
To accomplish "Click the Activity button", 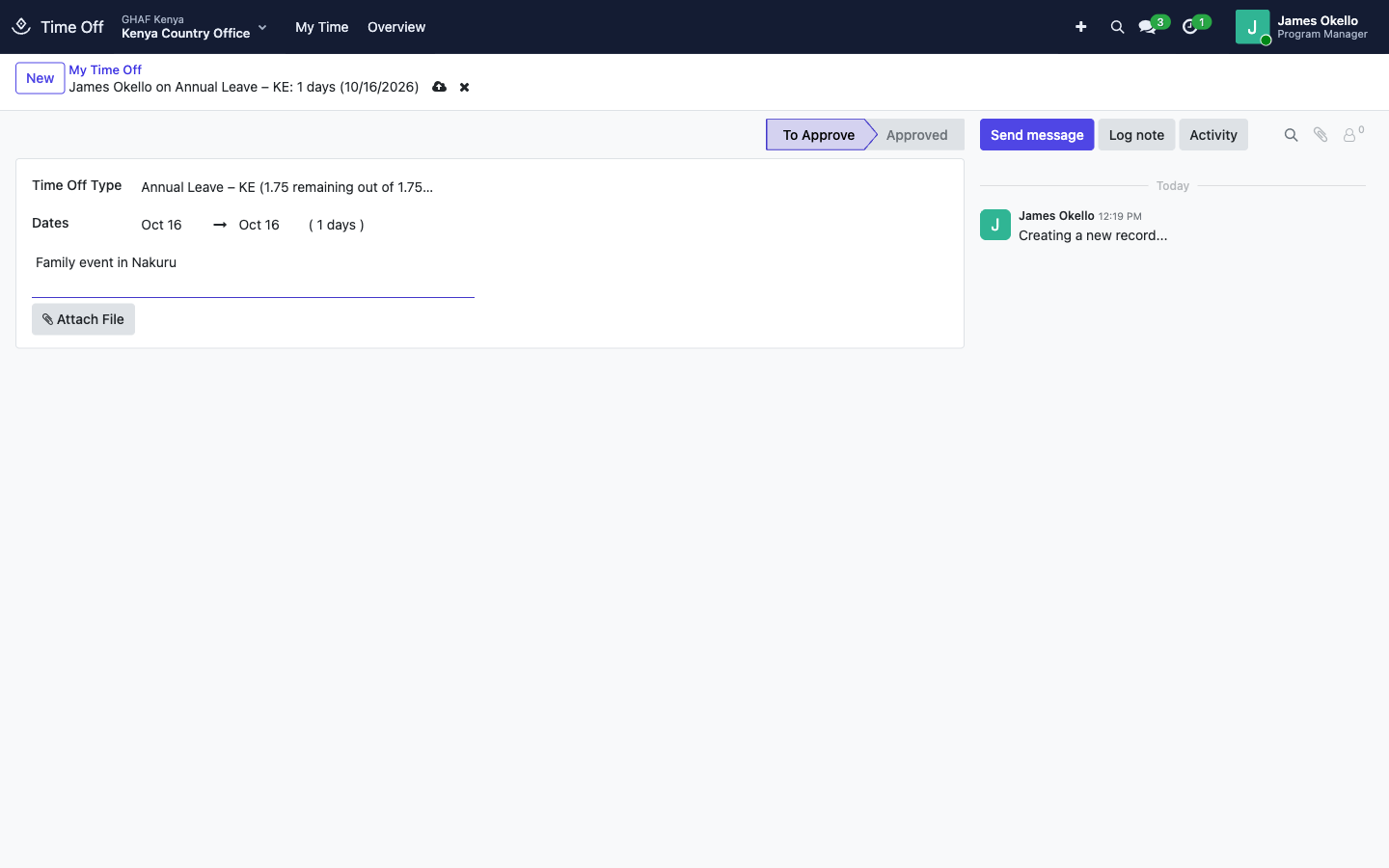I will 1213,135.
